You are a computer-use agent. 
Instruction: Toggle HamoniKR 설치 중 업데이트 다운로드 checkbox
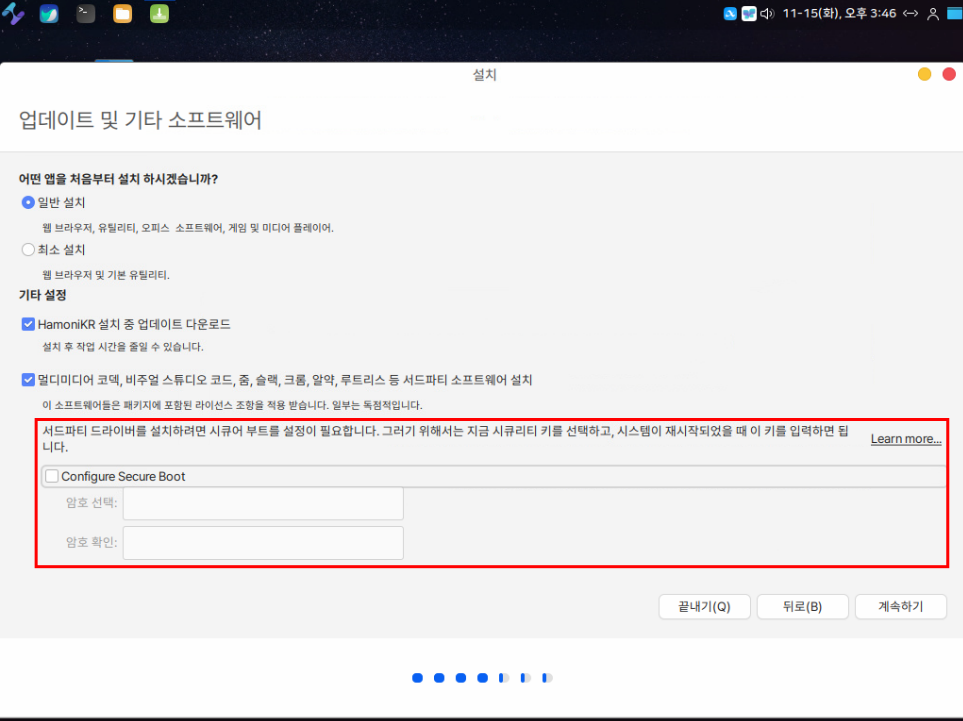click(28, 324)
